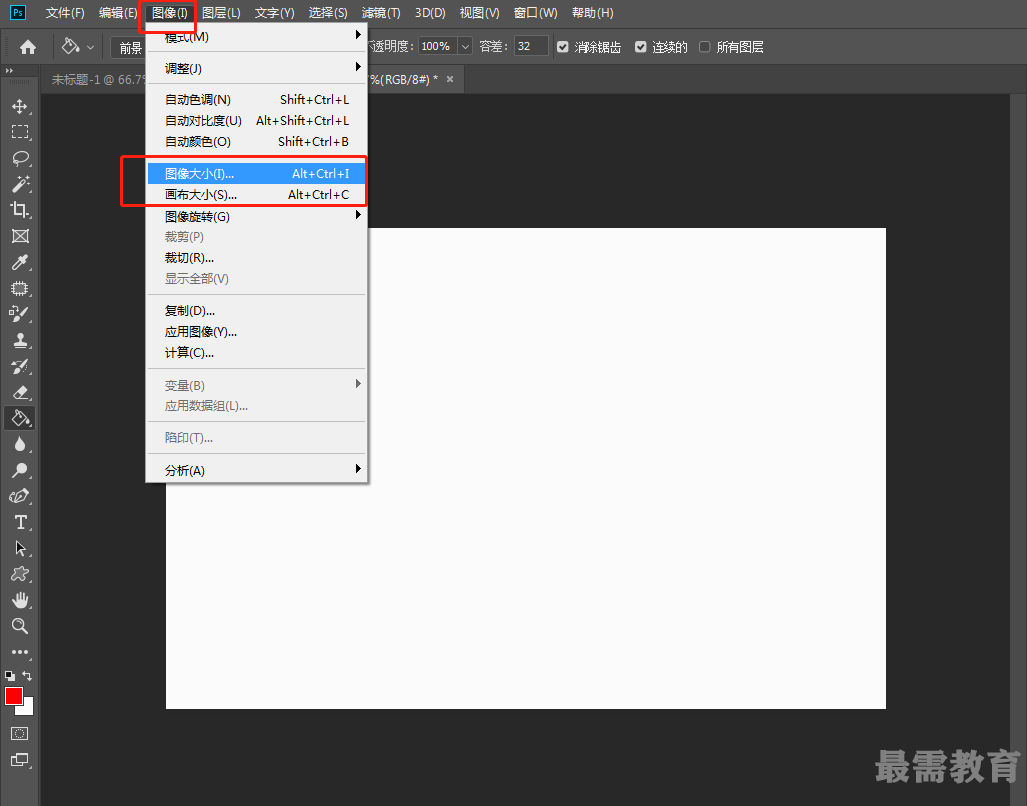The width and height of the screenshot is (1027, 806).
Task: Click the red foreground color swatch
Action: (x=12, y=694)
